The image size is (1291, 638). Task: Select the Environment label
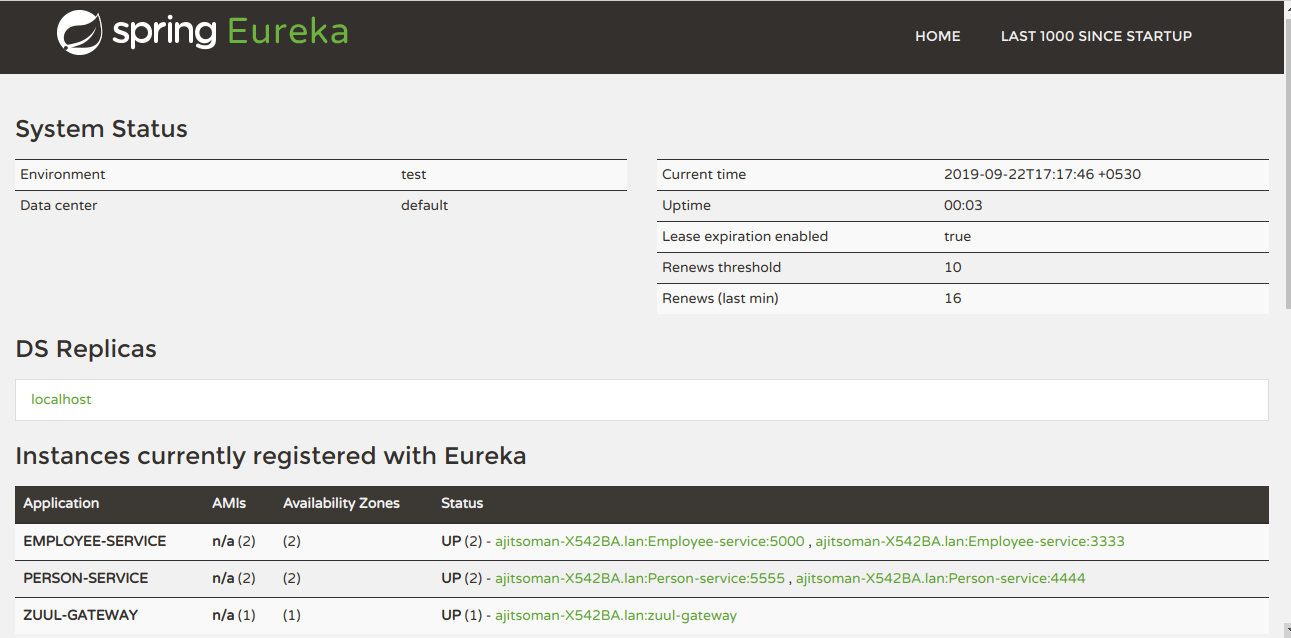coord(63,174)
